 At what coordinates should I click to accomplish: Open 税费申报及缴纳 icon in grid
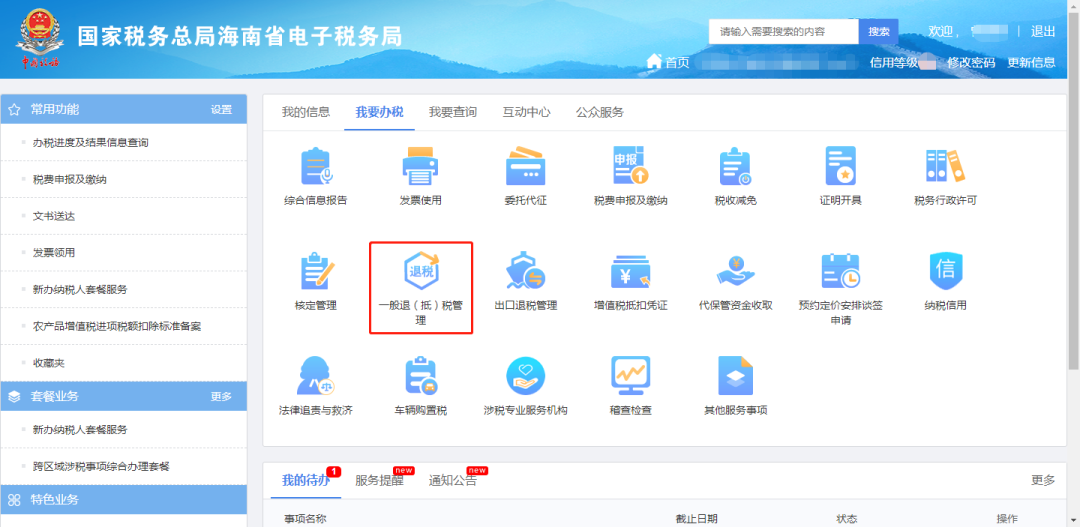point(631,166)
